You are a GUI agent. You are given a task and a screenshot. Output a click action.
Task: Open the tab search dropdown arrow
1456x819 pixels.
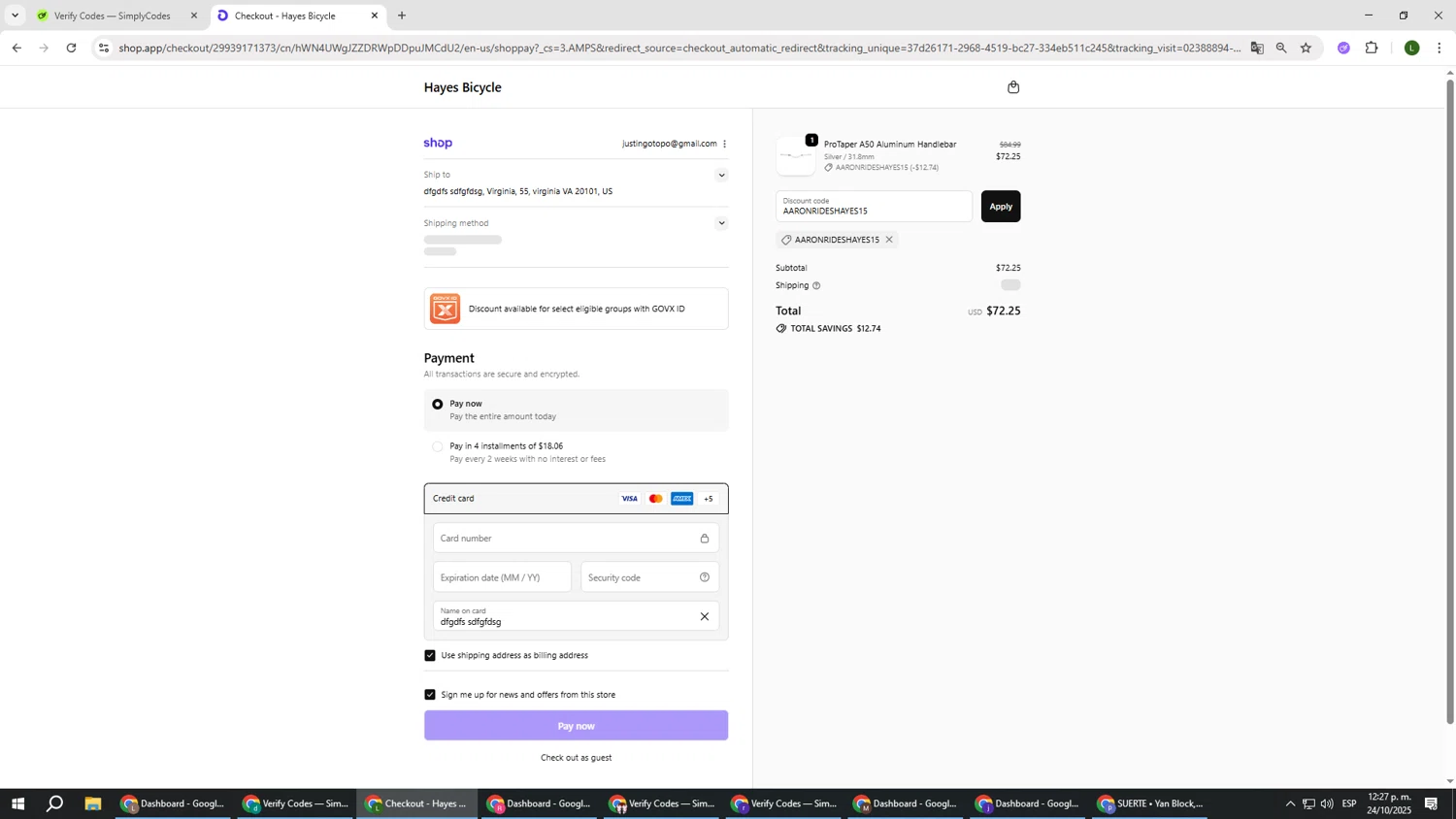click(15, 16)
